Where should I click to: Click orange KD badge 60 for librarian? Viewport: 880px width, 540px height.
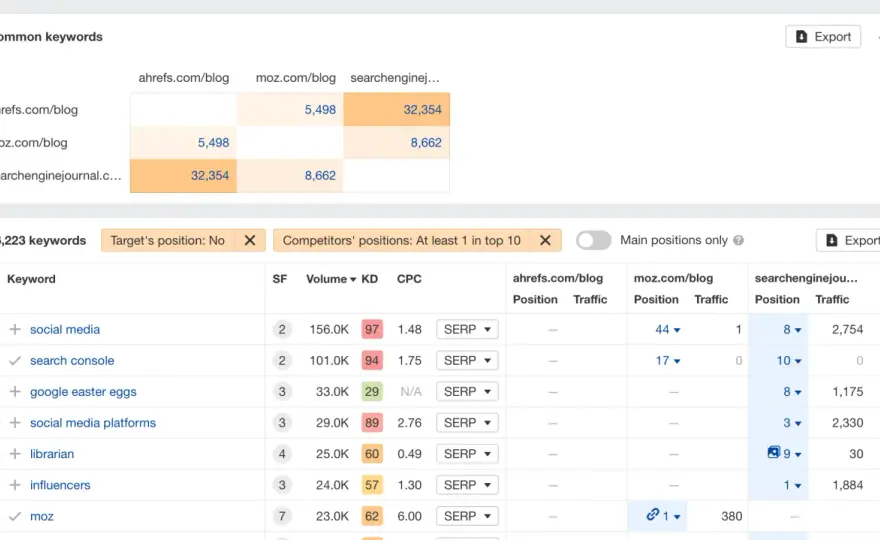pos(372,454)
